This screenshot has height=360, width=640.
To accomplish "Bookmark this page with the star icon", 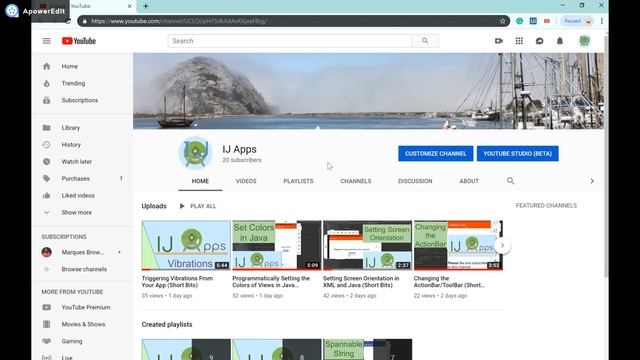I will (502, 21).
